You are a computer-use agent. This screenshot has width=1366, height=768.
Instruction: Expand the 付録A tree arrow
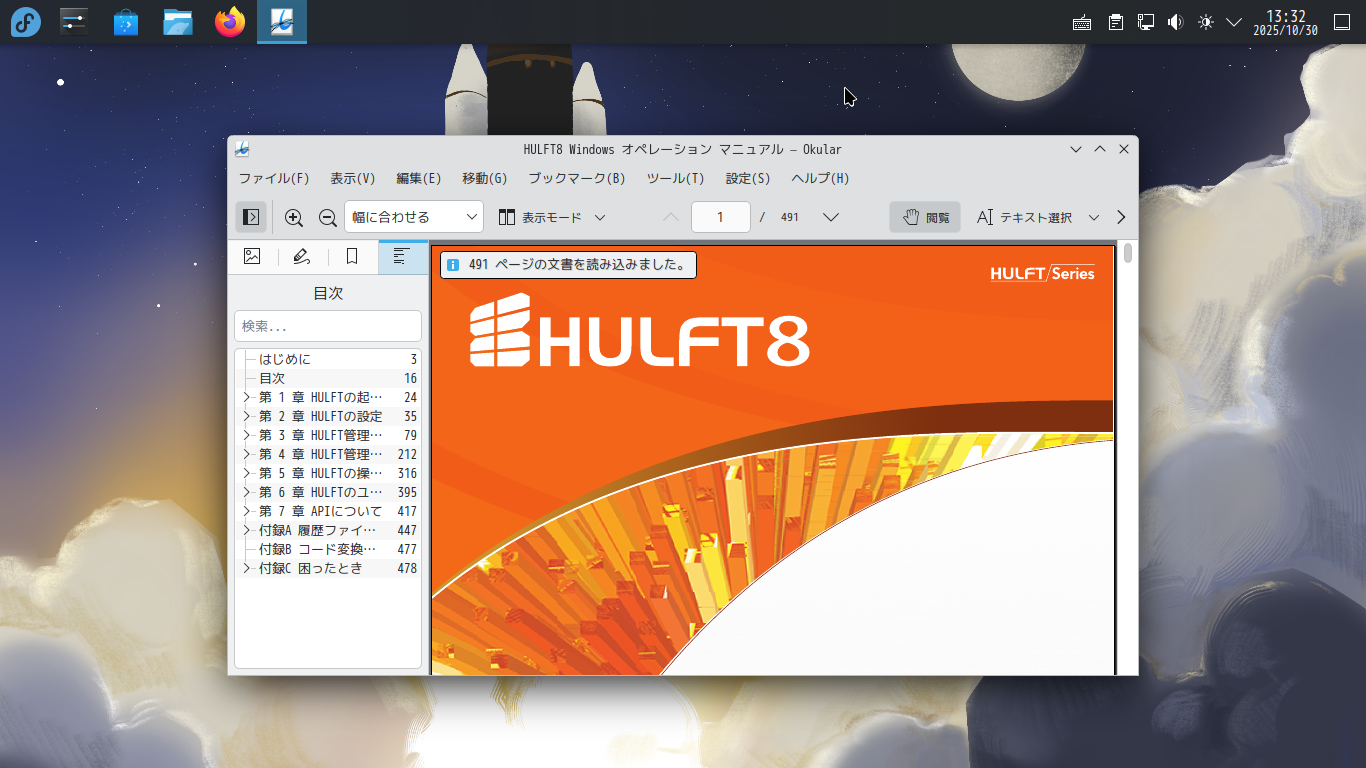click(x=247, y=530)
